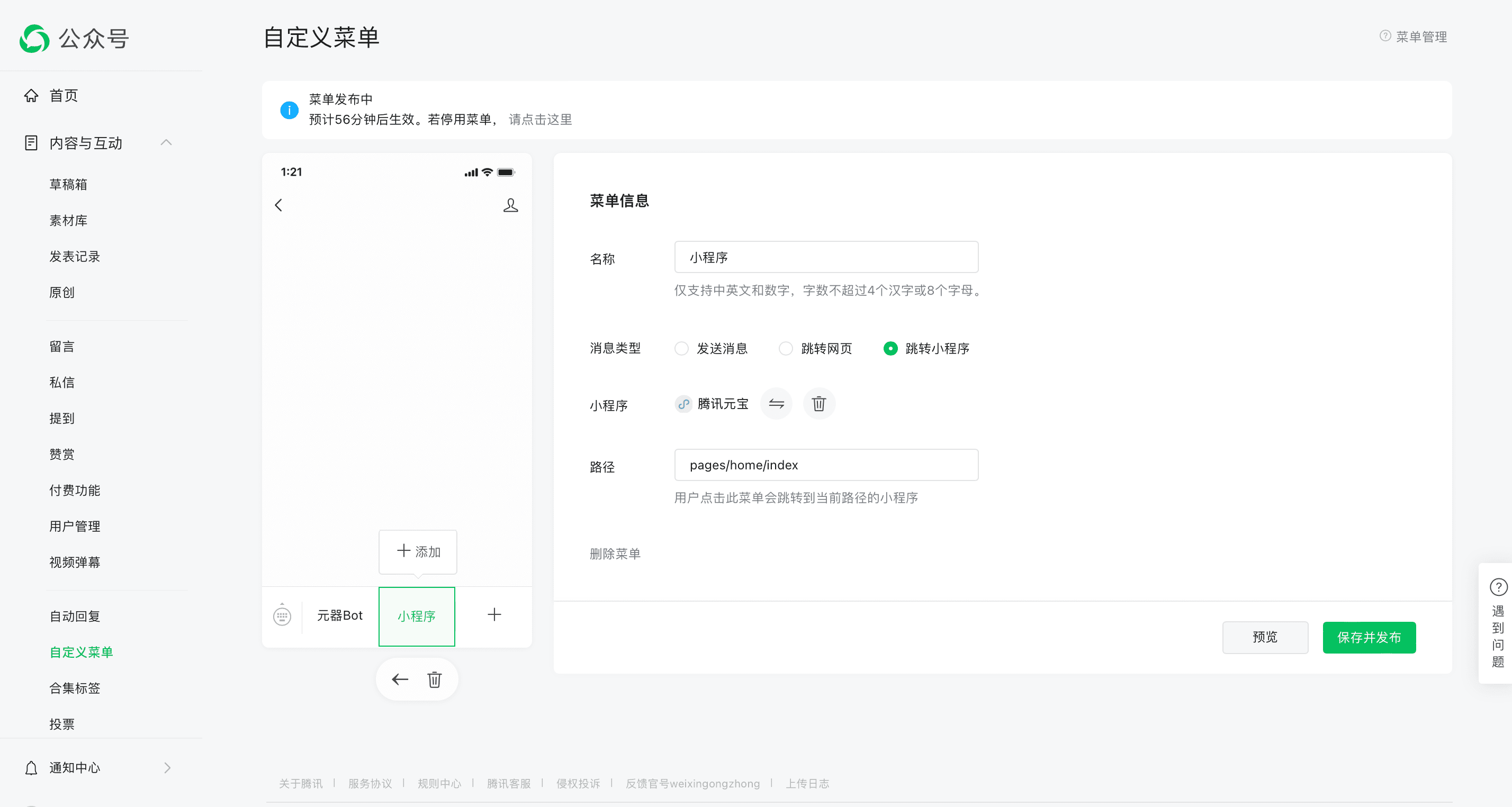
Task: Expand the 通知中心 arrow
Action: tap(167, 768)
